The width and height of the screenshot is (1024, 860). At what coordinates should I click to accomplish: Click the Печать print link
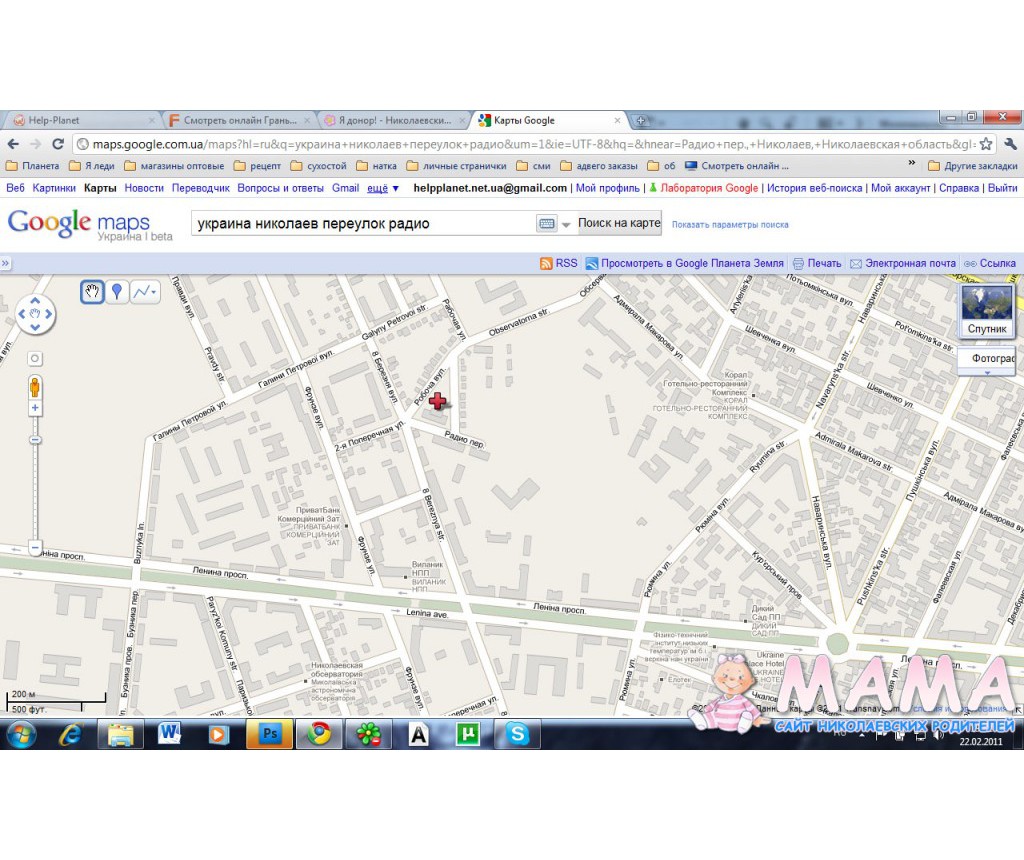(817, 263)
